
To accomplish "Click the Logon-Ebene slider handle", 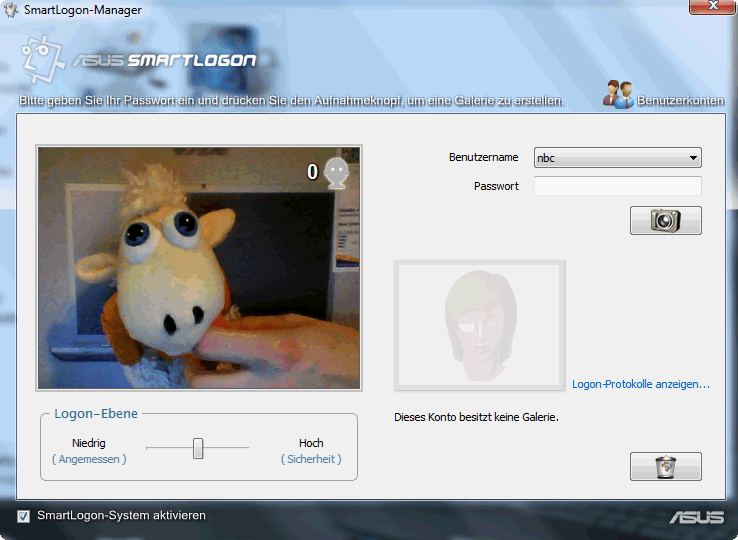I will pos(198,448).
